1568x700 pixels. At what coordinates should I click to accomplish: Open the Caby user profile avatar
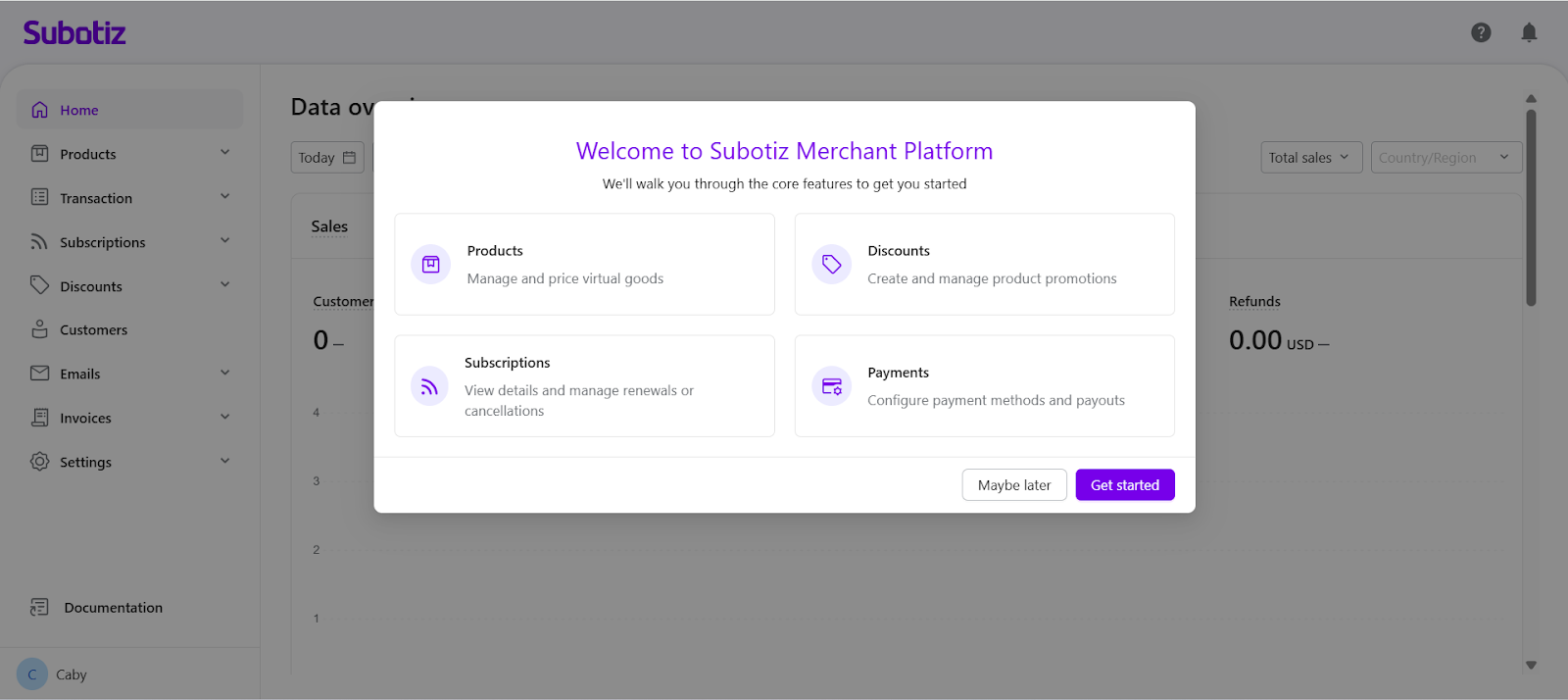point(32,675)
